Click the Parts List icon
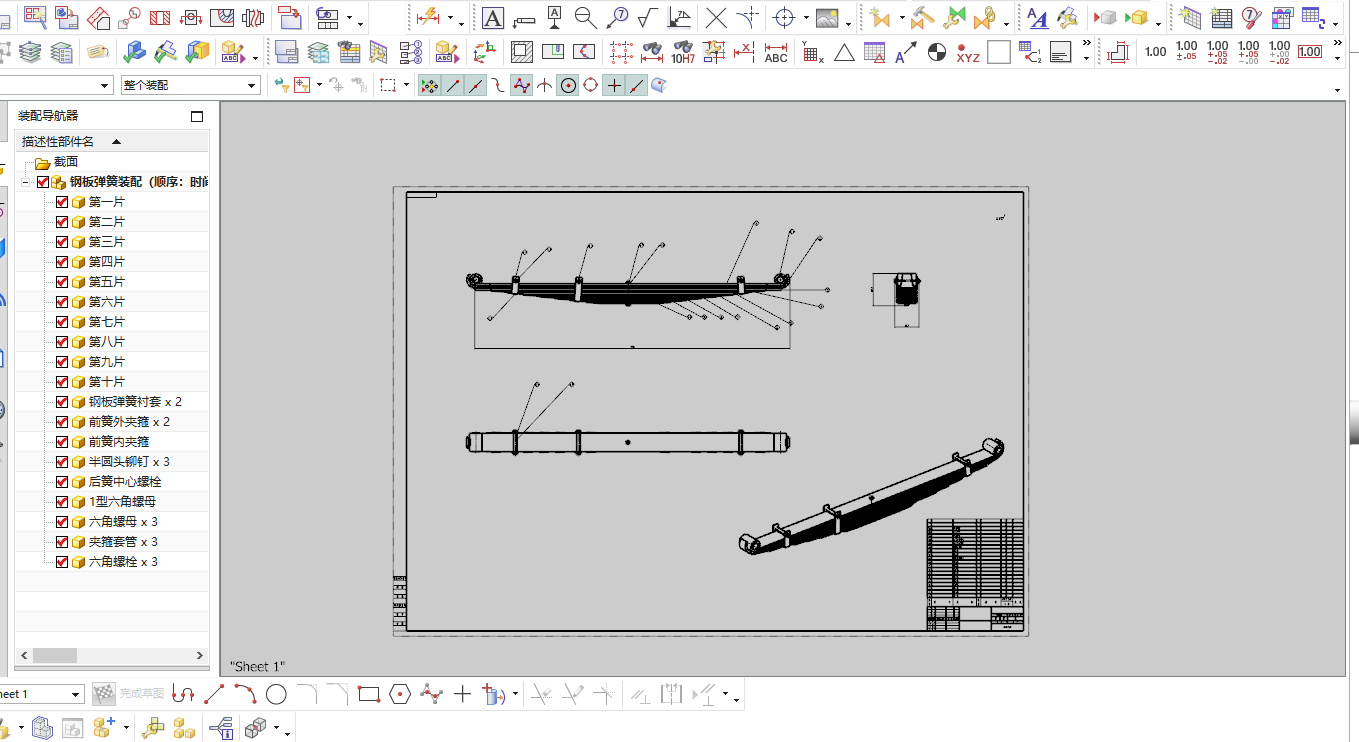Screen dimensions: 1359x742 point(1221,18)
